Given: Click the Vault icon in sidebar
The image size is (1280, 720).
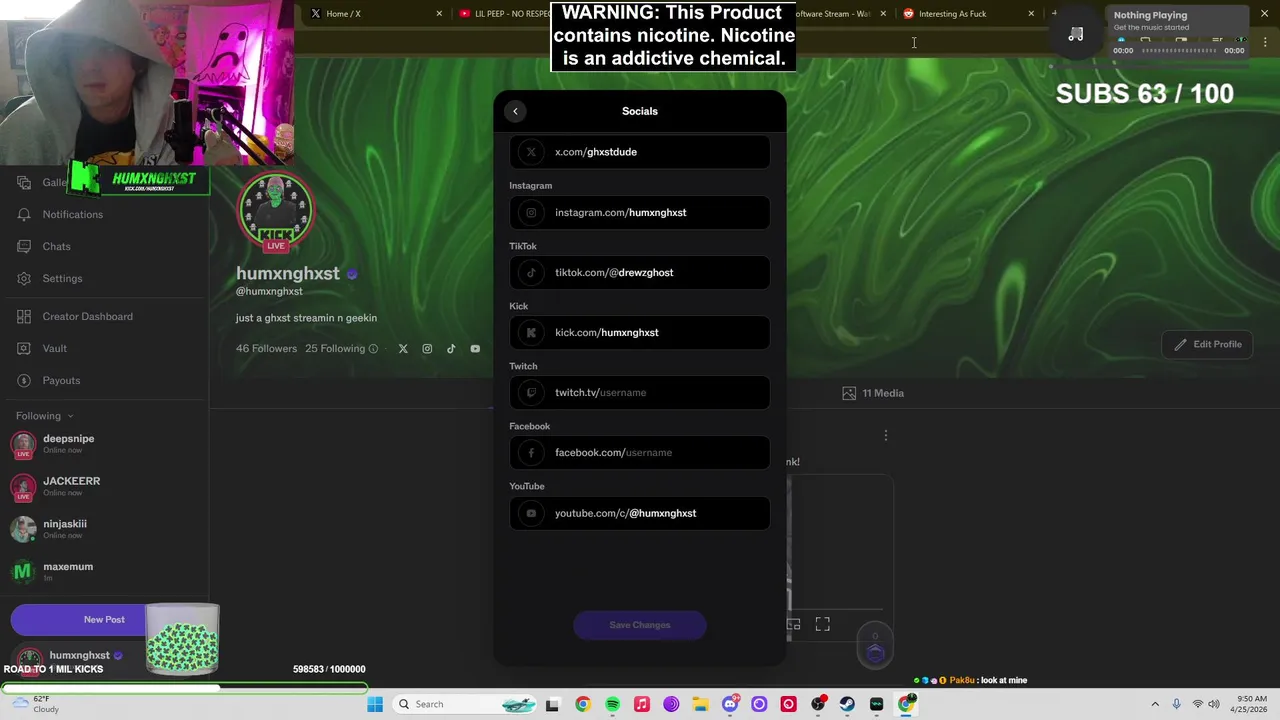Looking at the screenshot, I should pos(24,348).
